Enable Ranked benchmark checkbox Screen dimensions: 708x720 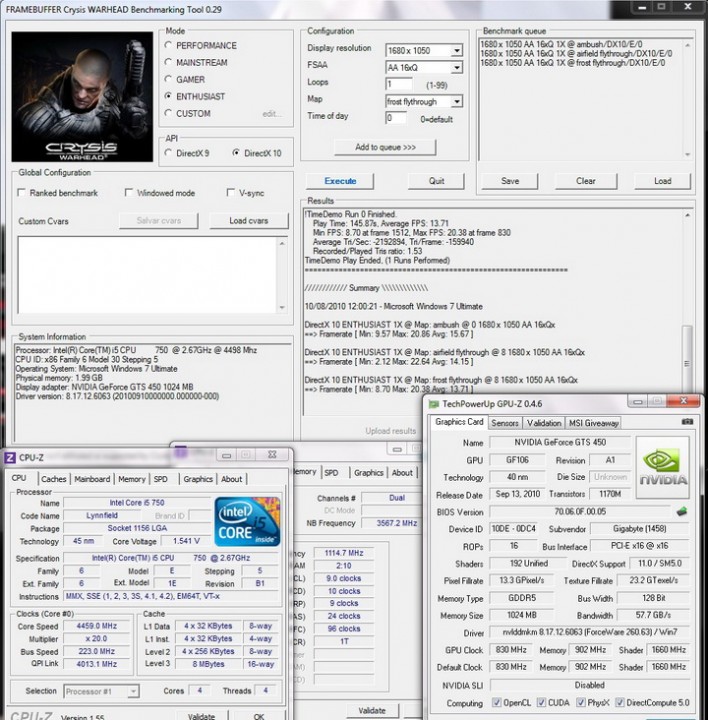(x=21, y=192)
